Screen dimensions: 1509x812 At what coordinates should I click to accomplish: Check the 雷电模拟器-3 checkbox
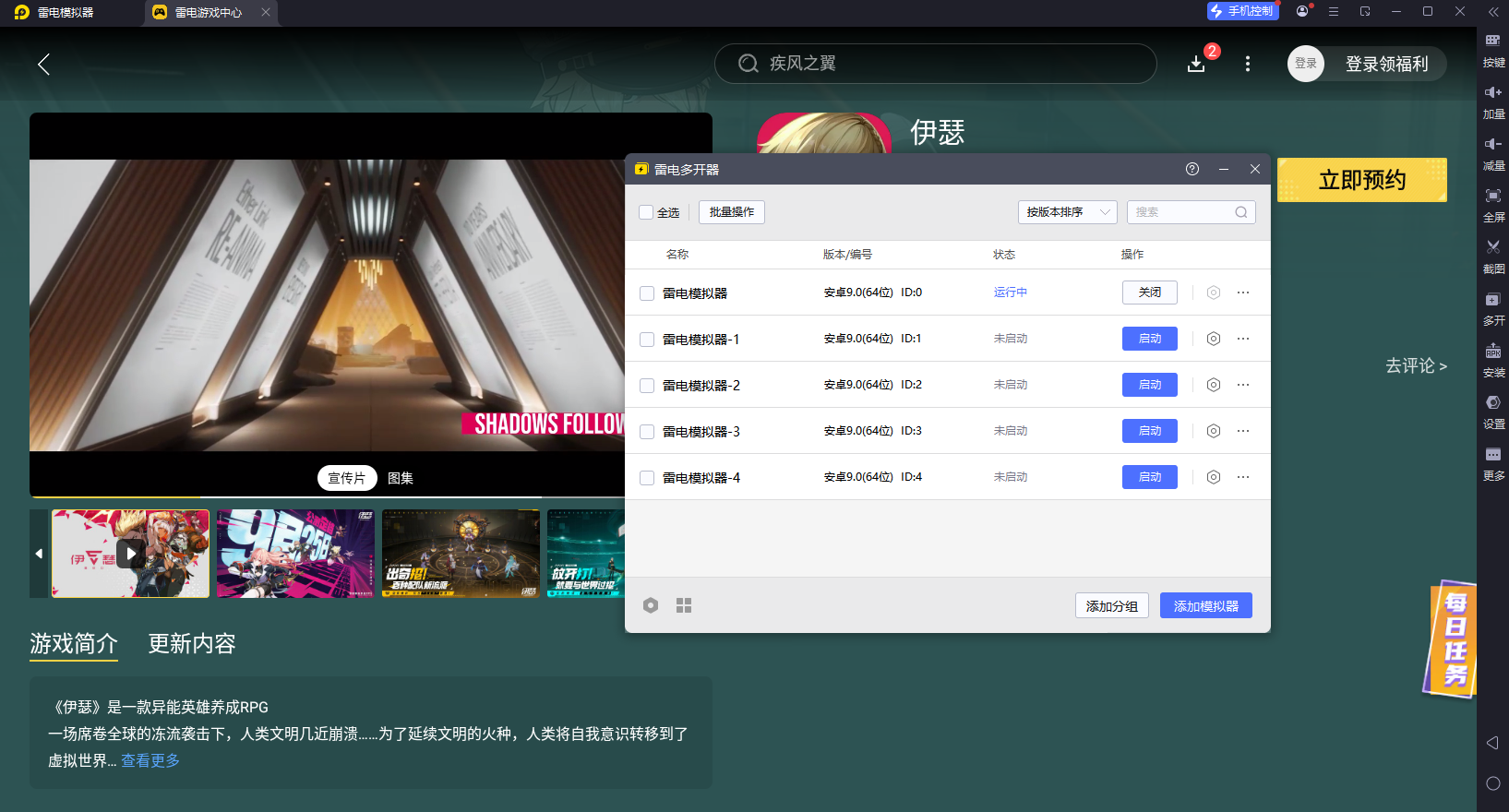[647, 432]
